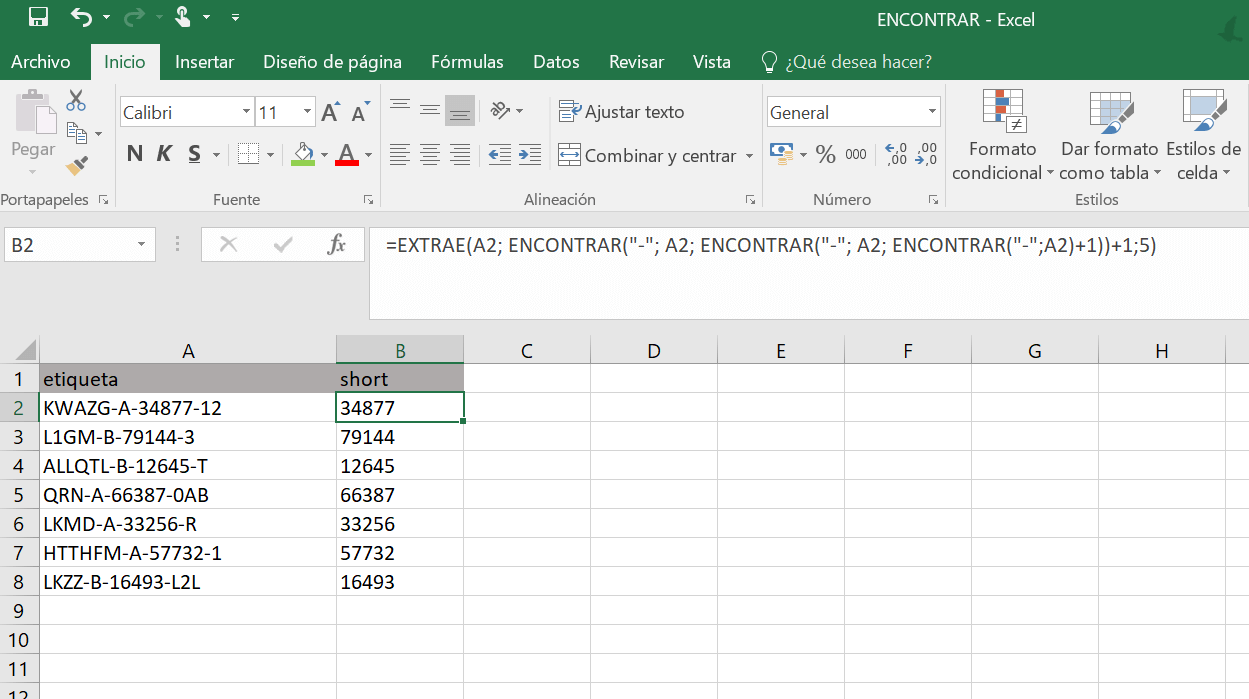Cut selection with the scissors icon
Screen dimensions: 1249x699
(76, 100)
